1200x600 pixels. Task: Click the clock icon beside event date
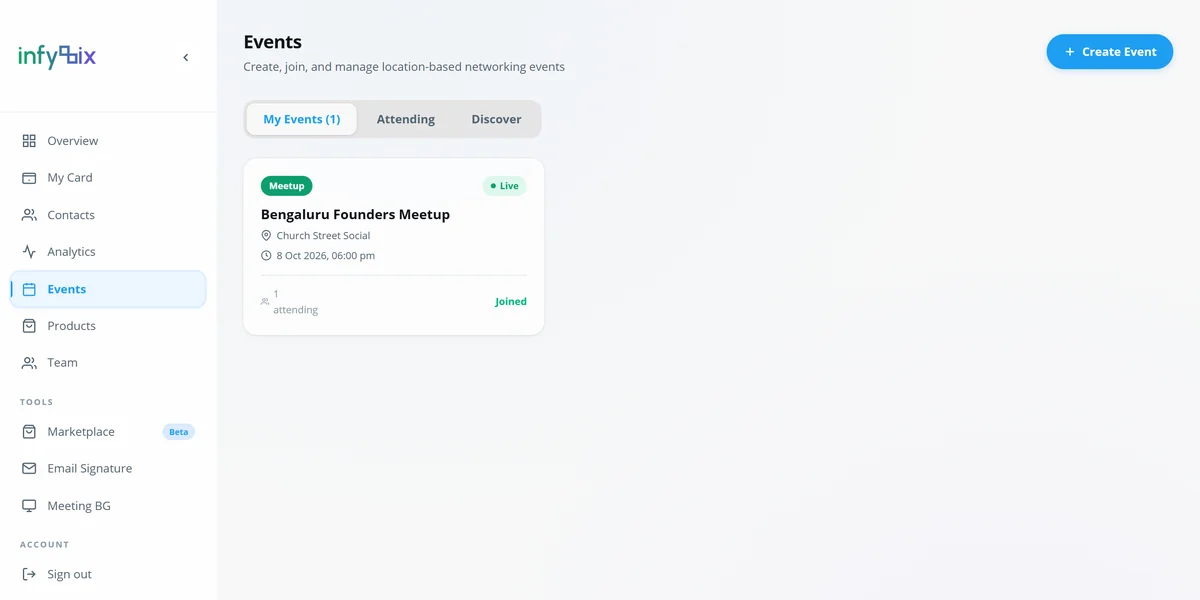coord(266,256)
